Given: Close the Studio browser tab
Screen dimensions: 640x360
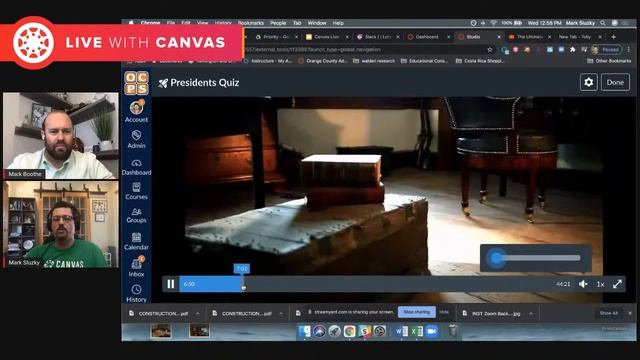Looking at the screenshot, I should (x=499, y=37).
